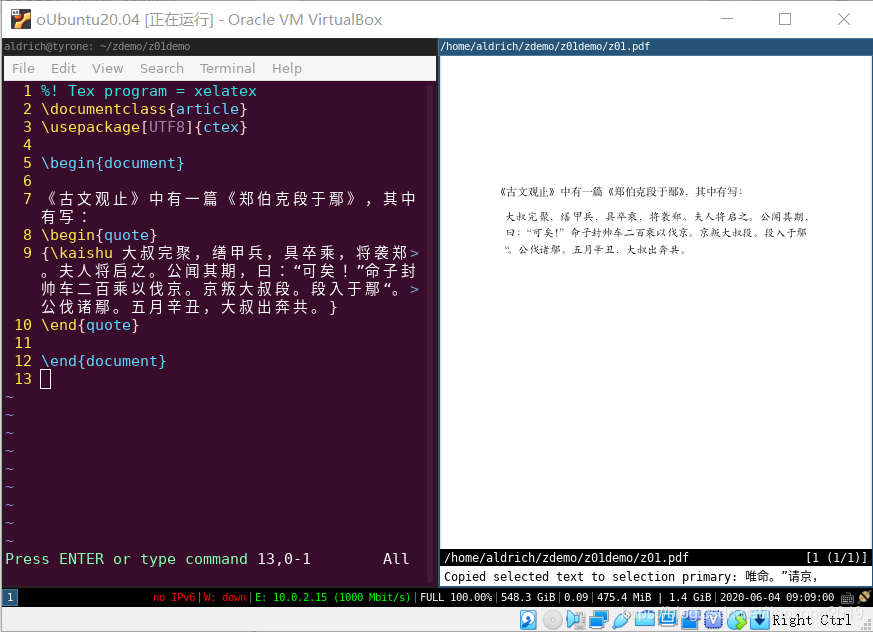Open the Terminal menu

227,68
